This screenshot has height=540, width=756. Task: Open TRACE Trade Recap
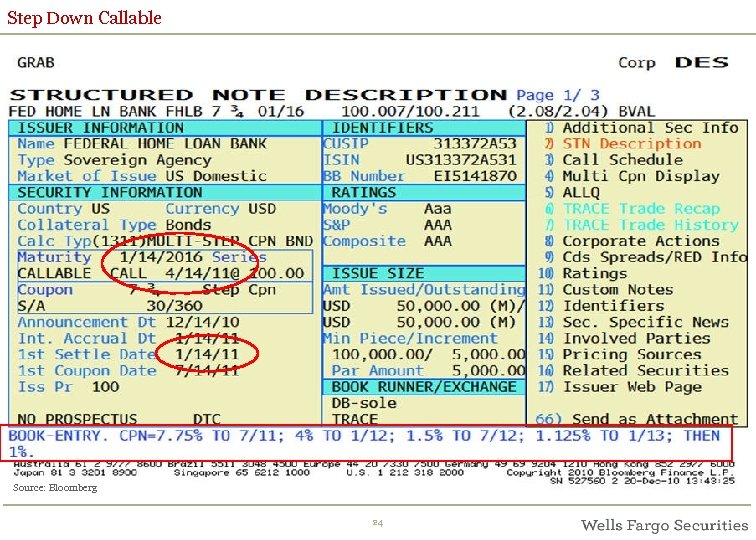[x=632, y=208]
